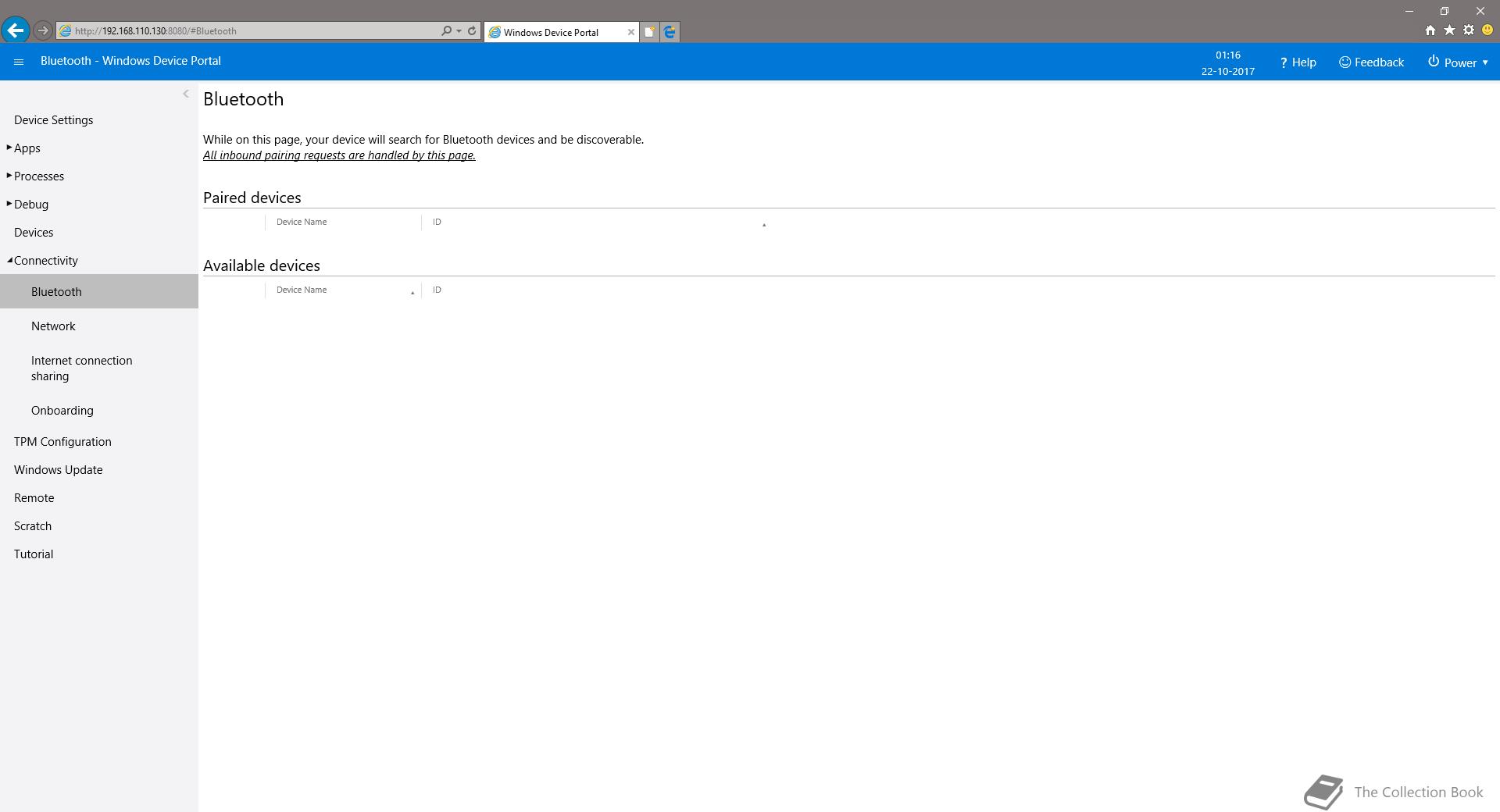The width and height of the screenshot is (1500, 812).
Task: Open the Network page in sidebar
Action: pyautogui.click(x=53, y=326)
